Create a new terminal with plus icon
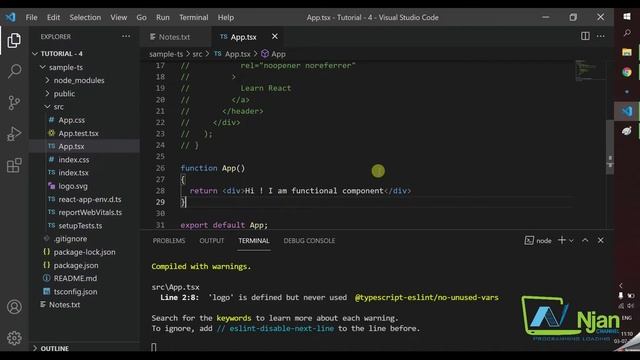The width and height of the screenshot is (640, 360). tap(562, 240)
